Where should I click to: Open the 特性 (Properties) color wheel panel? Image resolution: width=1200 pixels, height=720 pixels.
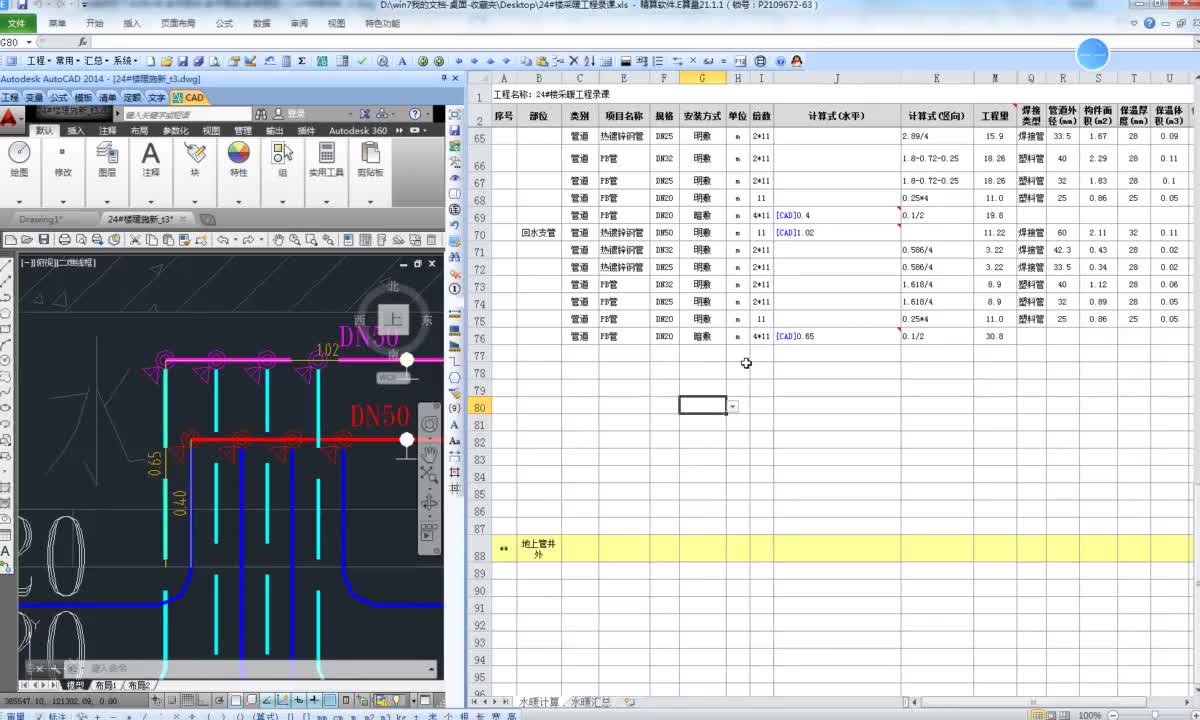coord(238,154)
